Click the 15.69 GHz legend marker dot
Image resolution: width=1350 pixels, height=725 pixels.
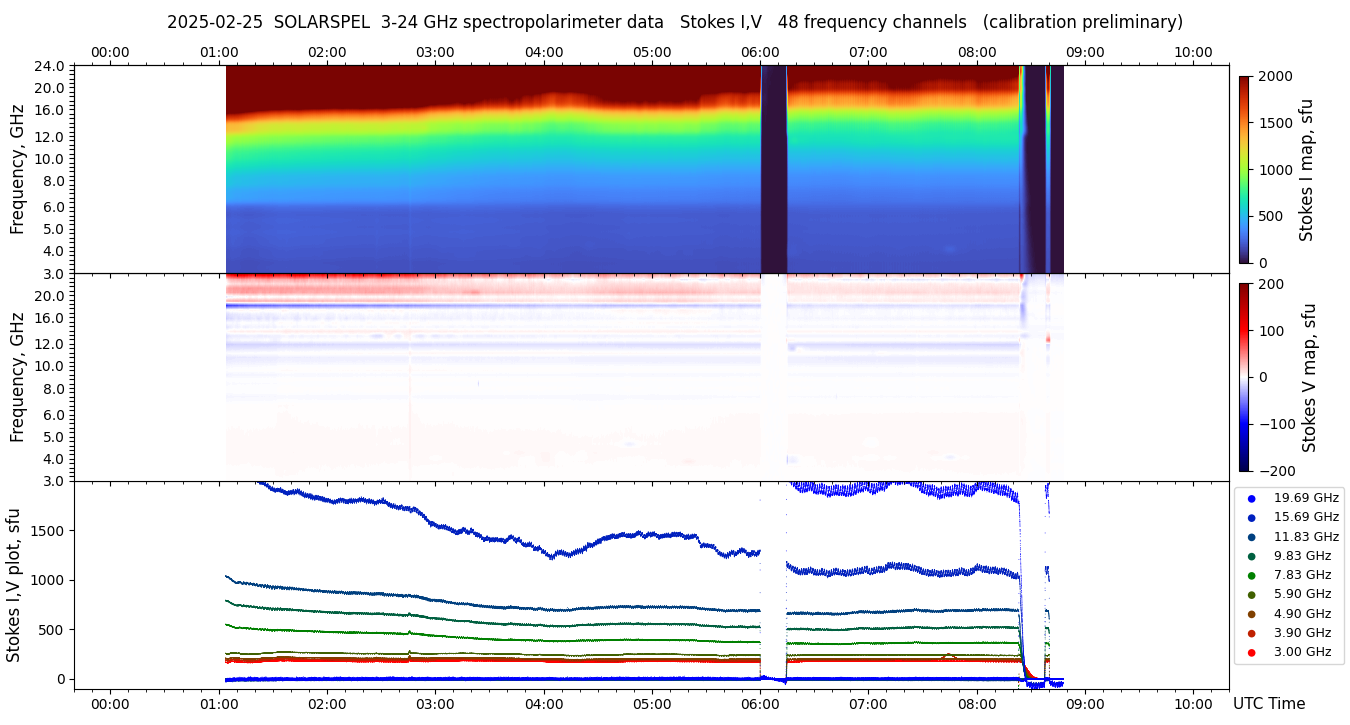tap(1251, 517)
